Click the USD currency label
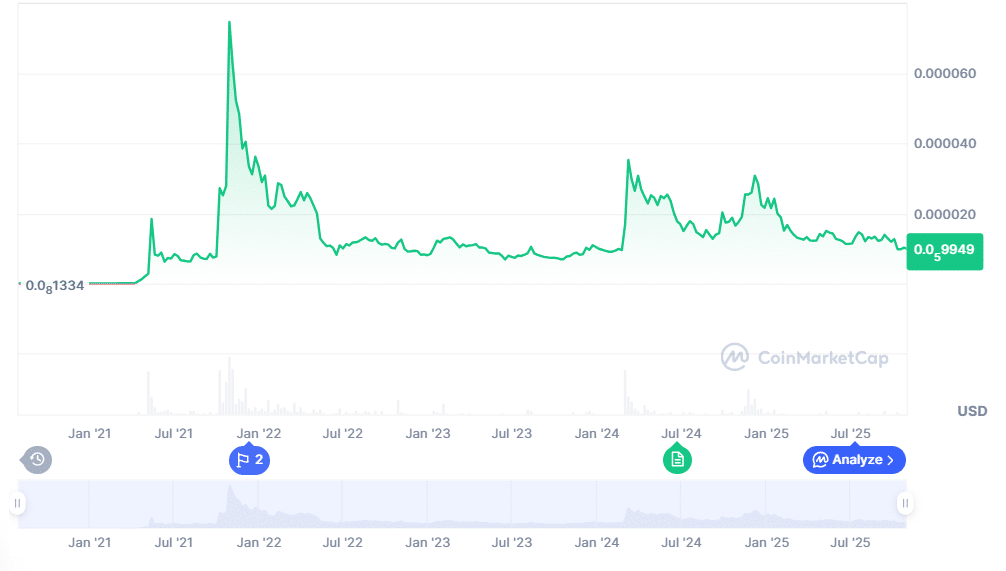Viewport: 1006px width, 571px height. (x=971, y=411)
